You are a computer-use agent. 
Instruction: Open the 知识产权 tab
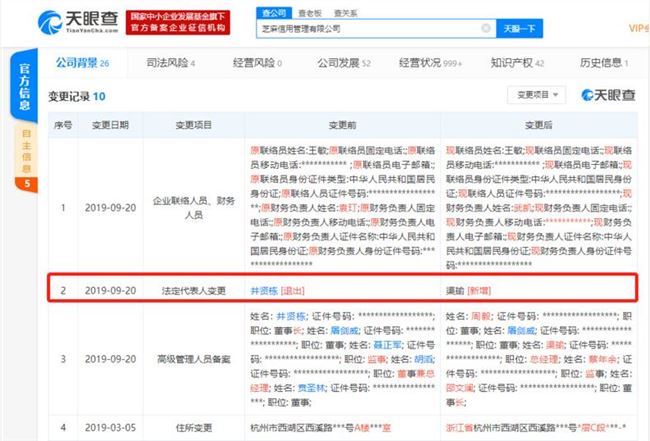pos(517,63)
